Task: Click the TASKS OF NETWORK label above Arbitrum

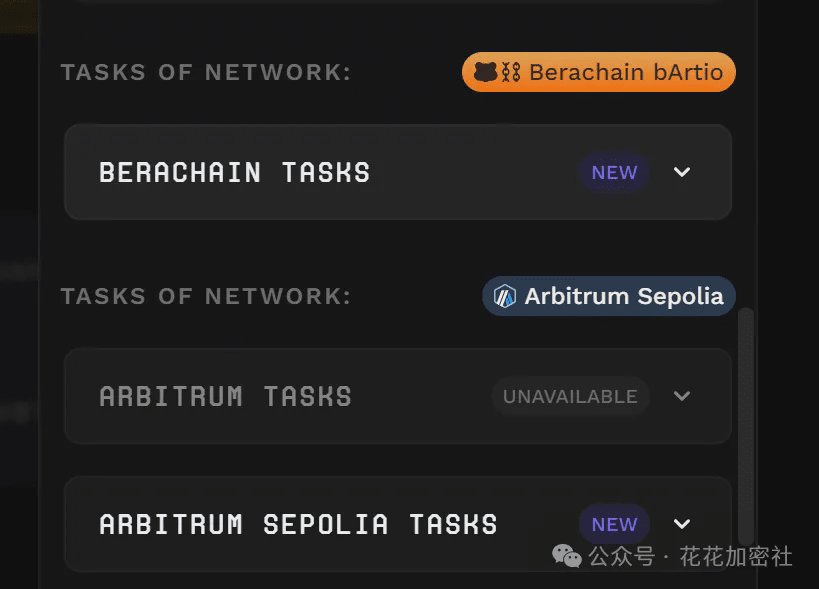Action: [x=206, y=296]
